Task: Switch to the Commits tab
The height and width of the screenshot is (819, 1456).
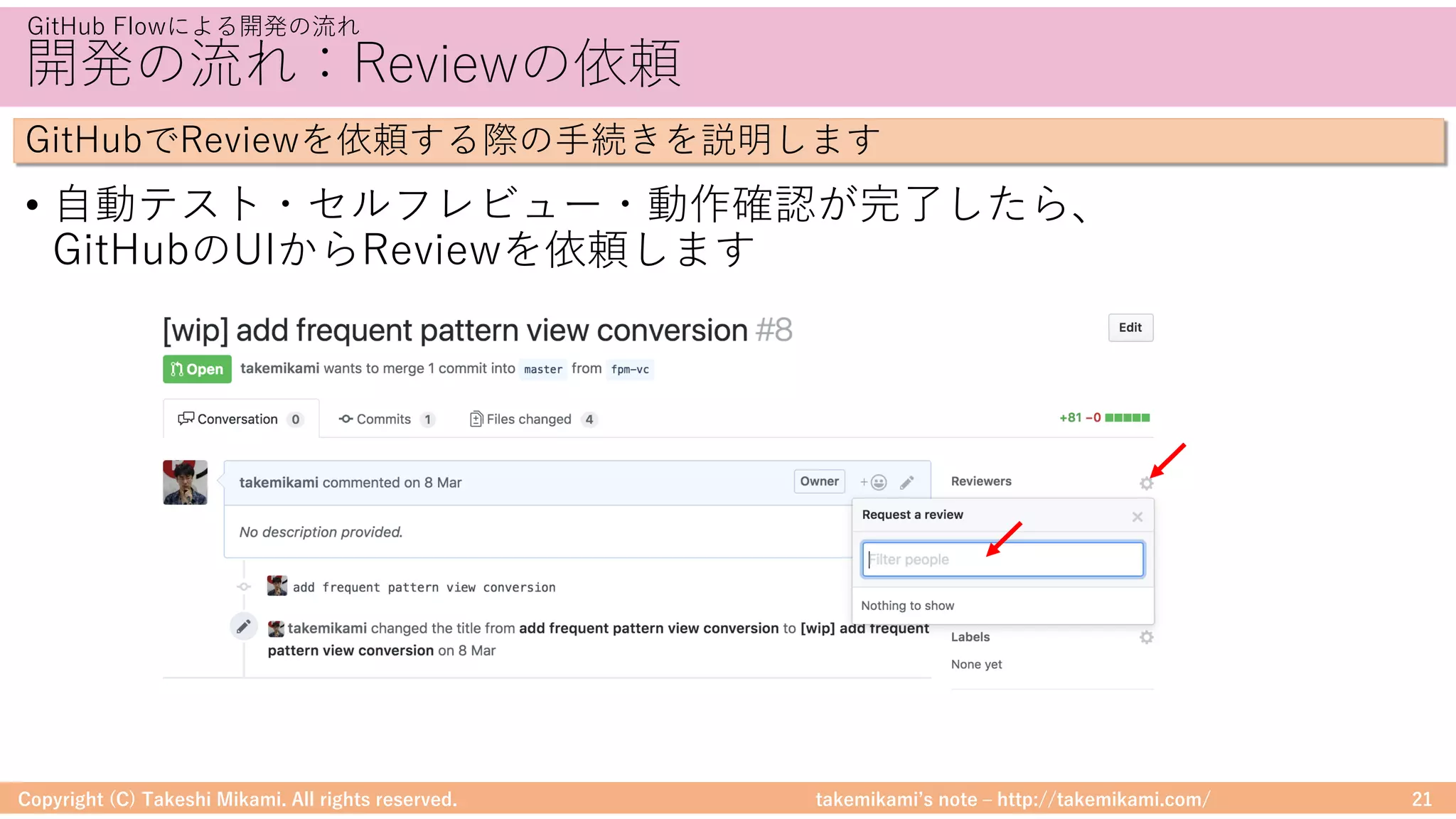Action: coord(386,419)
